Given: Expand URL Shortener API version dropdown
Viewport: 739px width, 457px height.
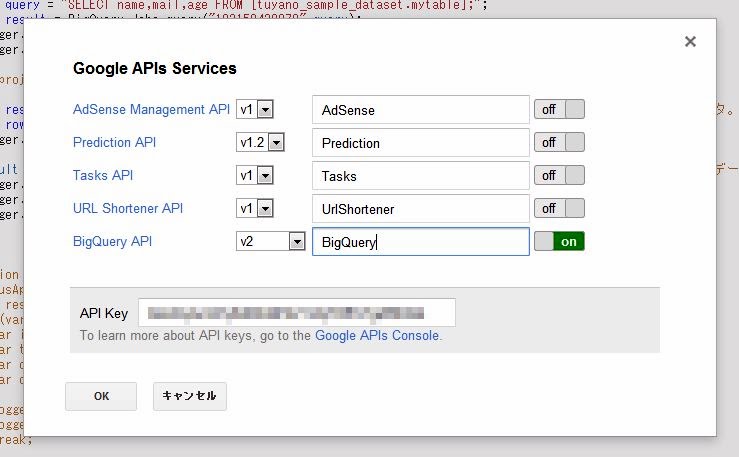Looking at the screenshot, I should (255, 209).
